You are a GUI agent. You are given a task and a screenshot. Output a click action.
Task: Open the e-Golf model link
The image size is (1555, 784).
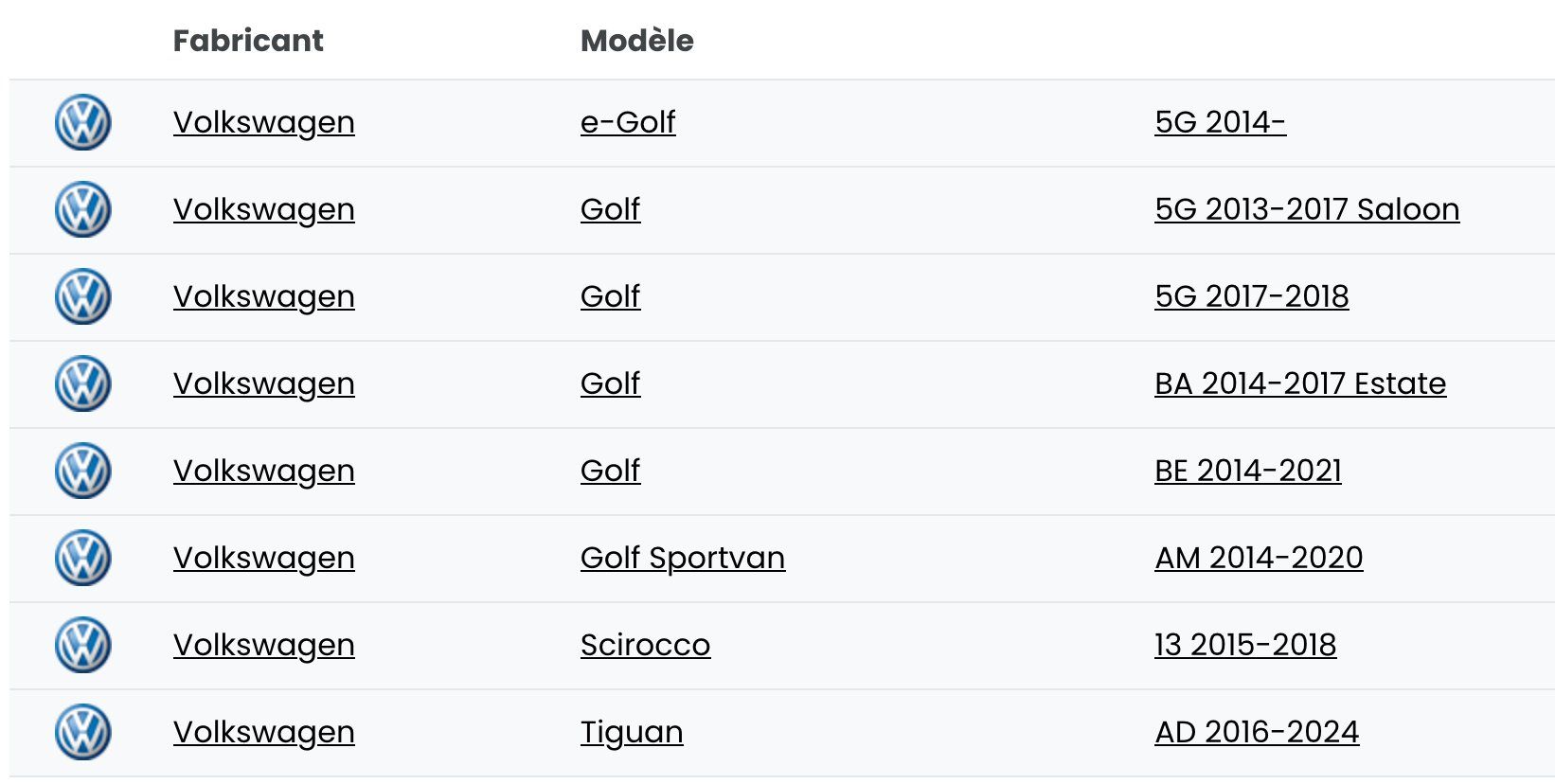628,122
